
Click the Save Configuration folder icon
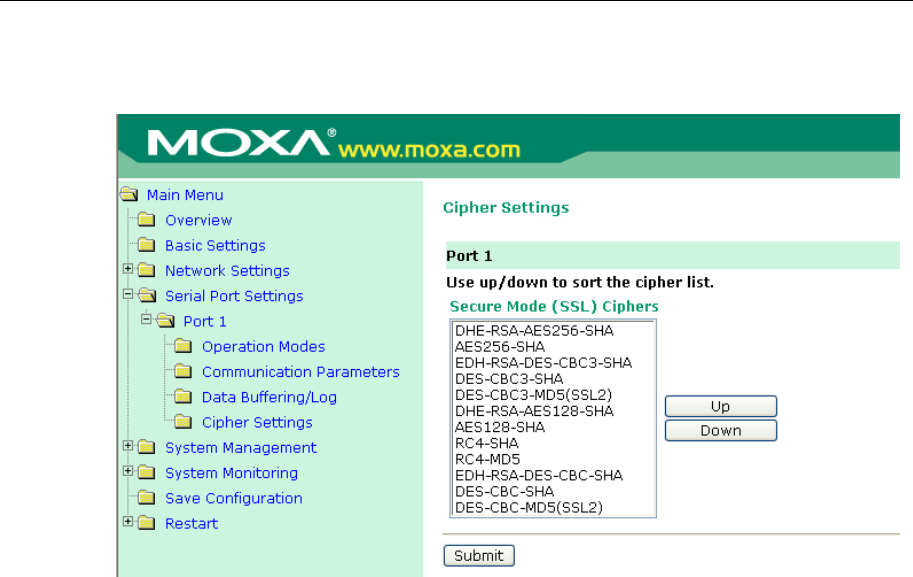[x=147, y=498]
